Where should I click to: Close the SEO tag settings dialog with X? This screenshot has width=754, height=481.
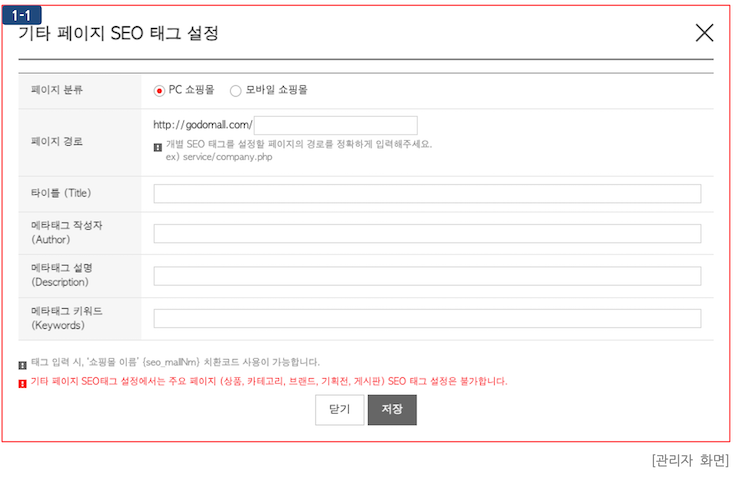pos(704,33)
